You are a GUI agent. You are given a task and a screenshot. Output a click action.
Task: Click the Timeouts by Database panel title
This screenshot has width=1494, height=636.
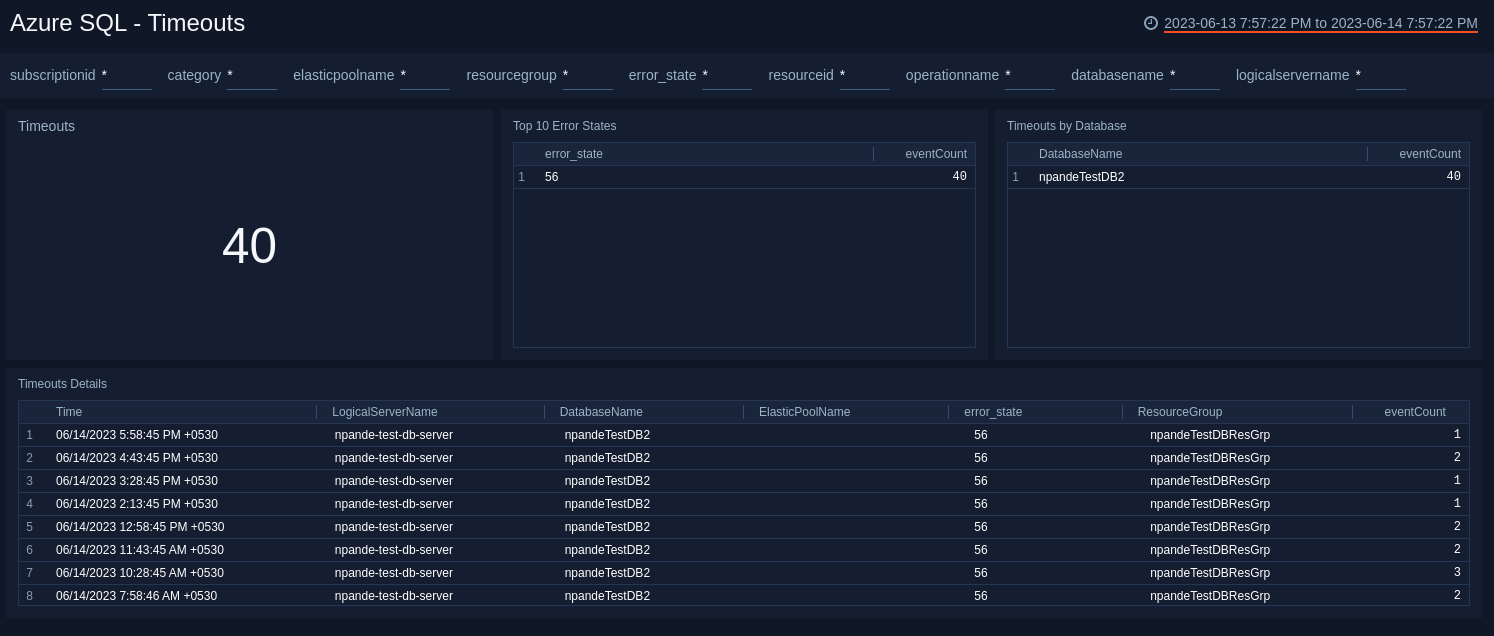click(x=1066, y=126)
